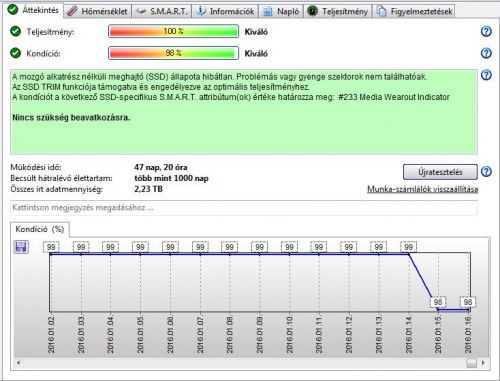Click the help icon beside Kondíció bar

point(486,53)
